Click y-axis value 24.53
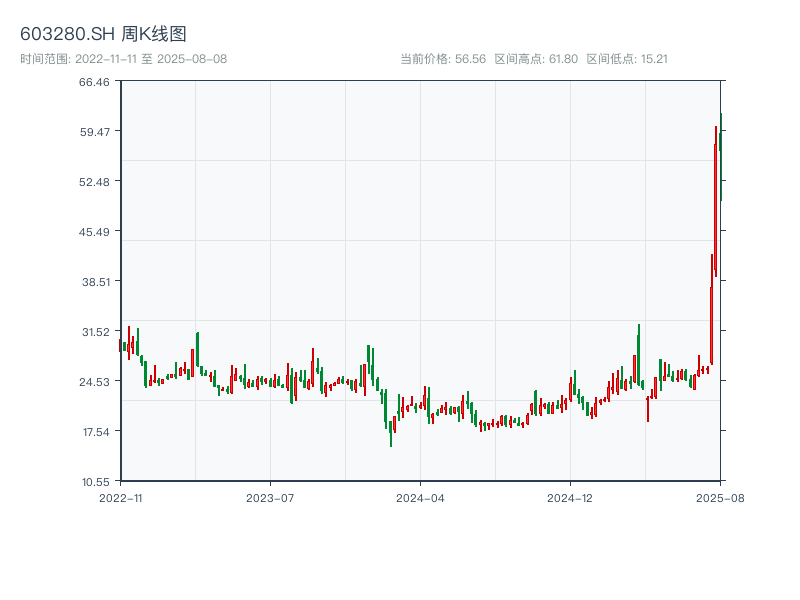 [x=94, y=382]
